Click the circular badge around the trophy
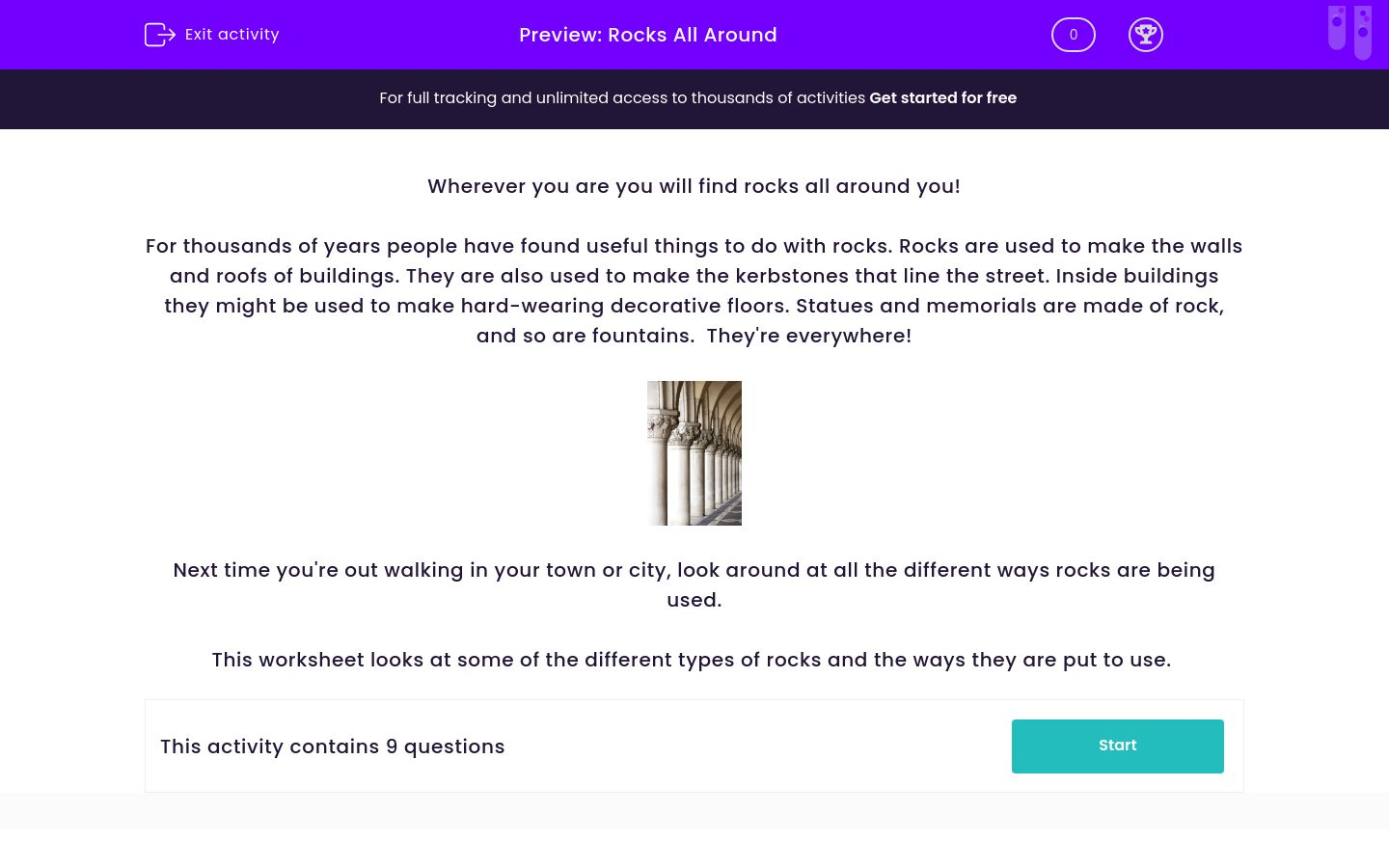The image size is (1389, 868). coord(1145,35)
